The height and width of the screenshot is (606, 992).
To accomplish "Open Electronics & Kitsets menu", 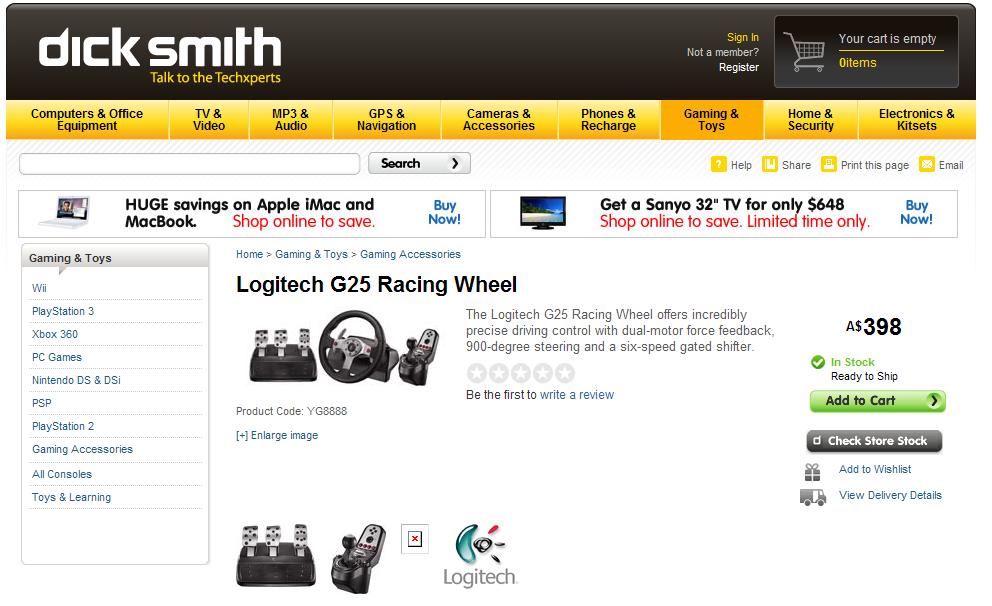I will (x=917, y=120).
